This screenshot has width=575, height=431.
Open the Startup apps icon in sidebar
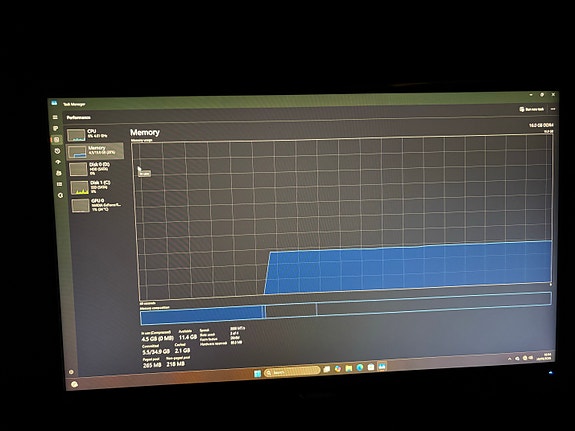tap(58, 162)
